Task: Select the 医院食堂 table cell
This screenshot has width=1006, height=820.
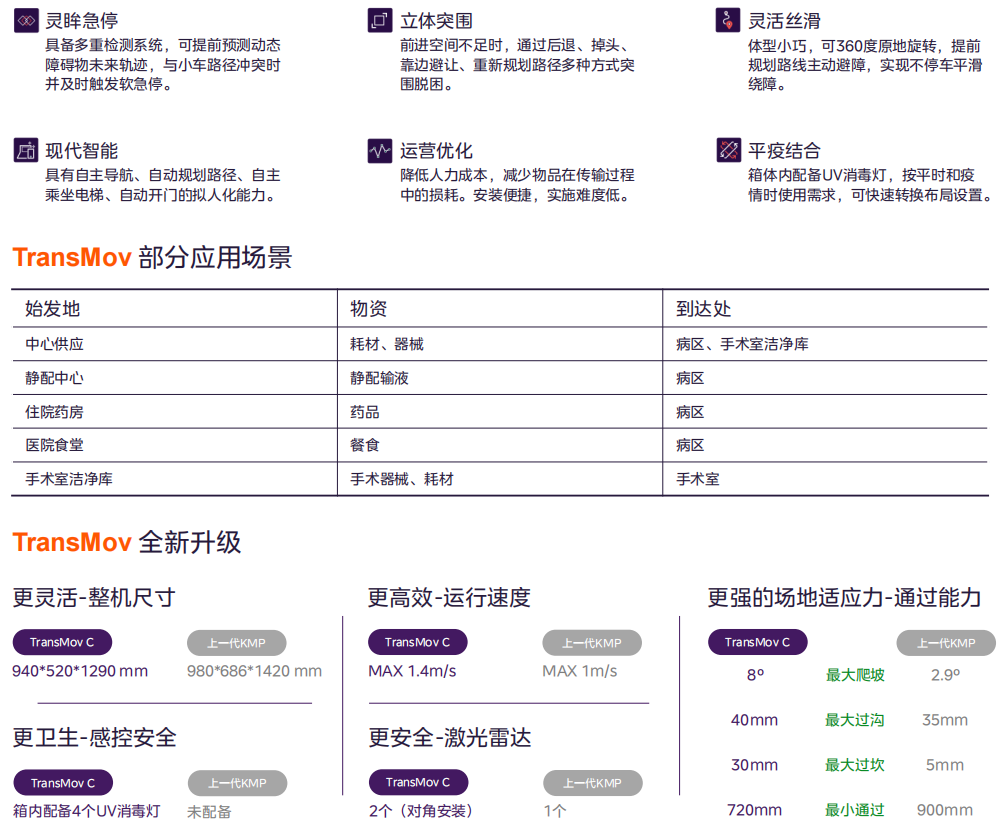Action: coord(55,445)
